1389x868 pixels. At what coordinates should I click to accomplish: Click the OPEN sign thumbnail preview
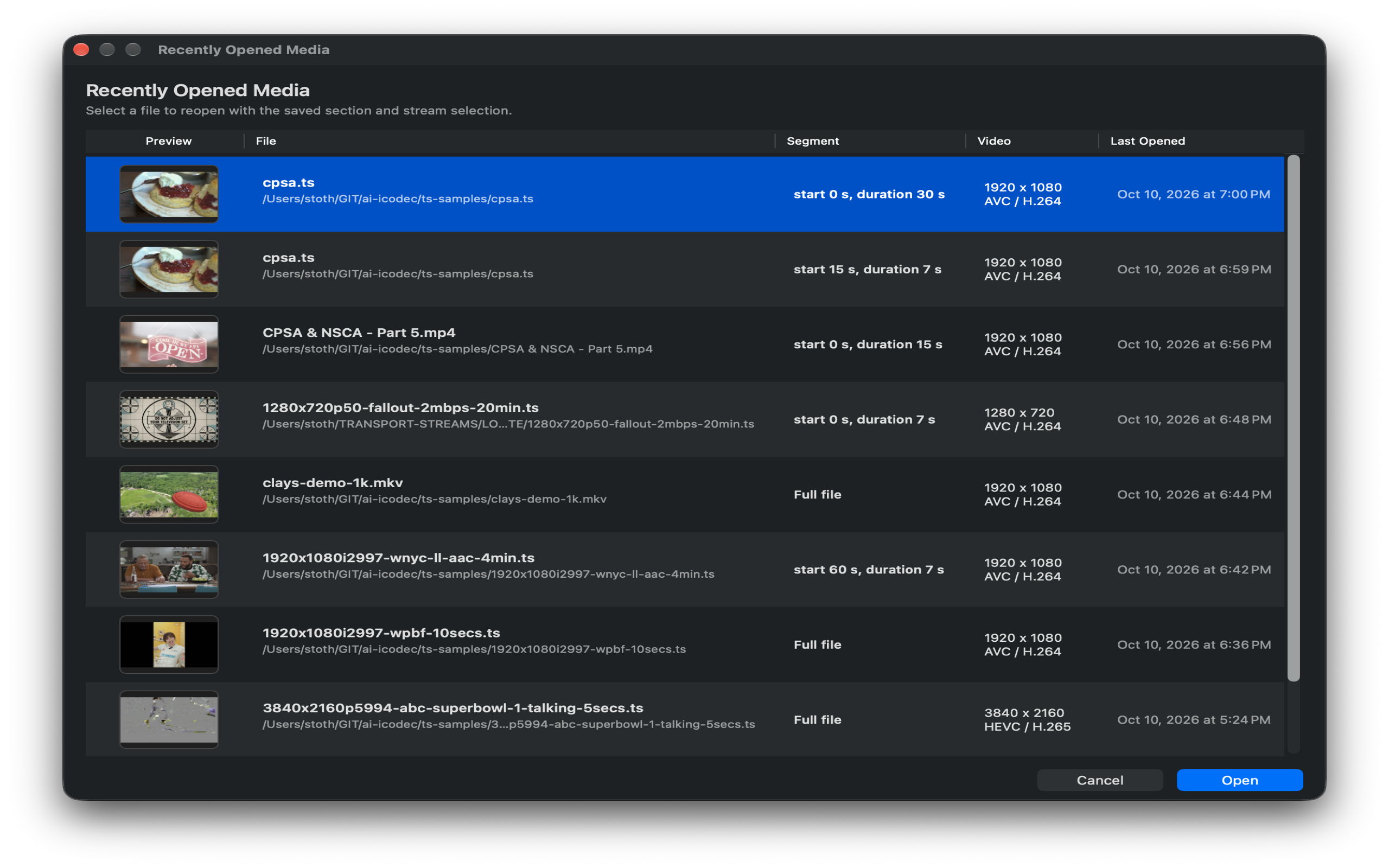point(169,344)
